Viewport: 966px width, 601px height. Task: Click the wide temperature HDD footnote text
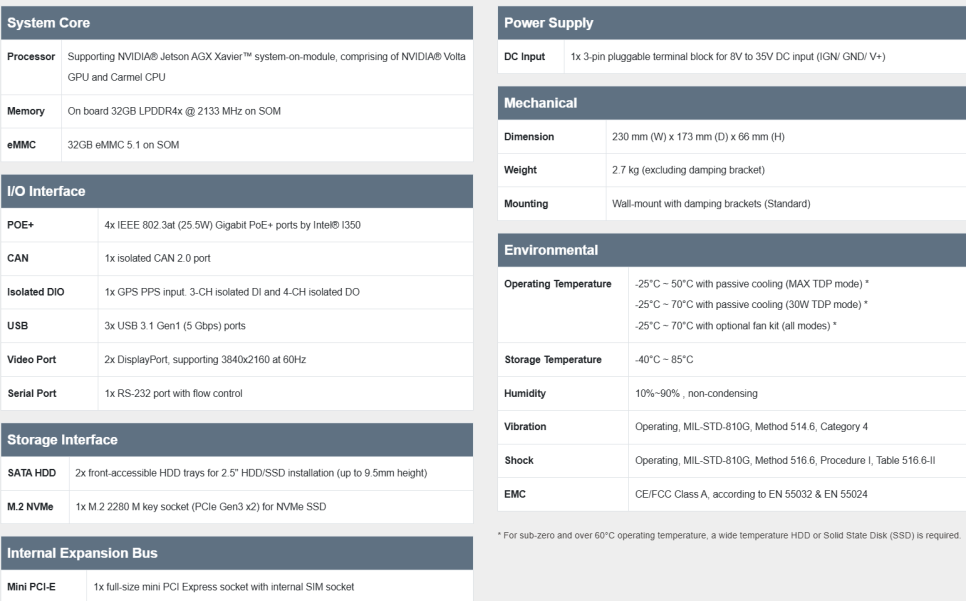pos(730,534)
